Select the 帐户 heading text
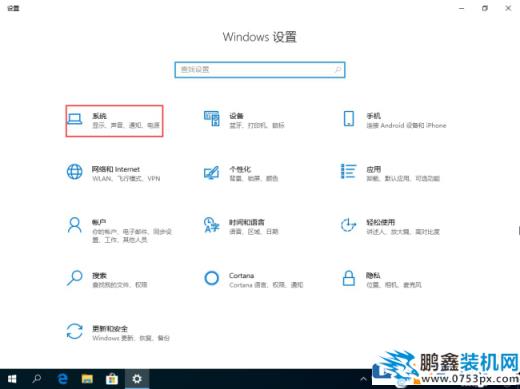 tap(99, 222)
